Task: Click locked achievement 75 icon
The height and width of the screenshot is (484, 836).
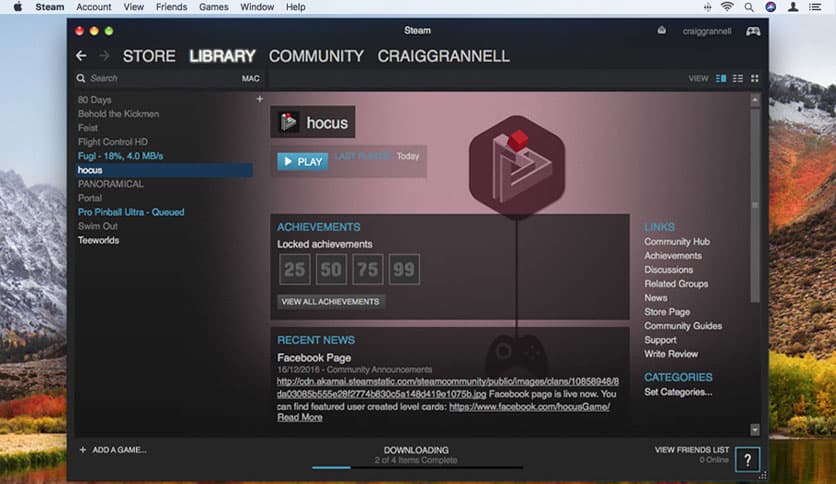Action: click(x=367, y=269)
